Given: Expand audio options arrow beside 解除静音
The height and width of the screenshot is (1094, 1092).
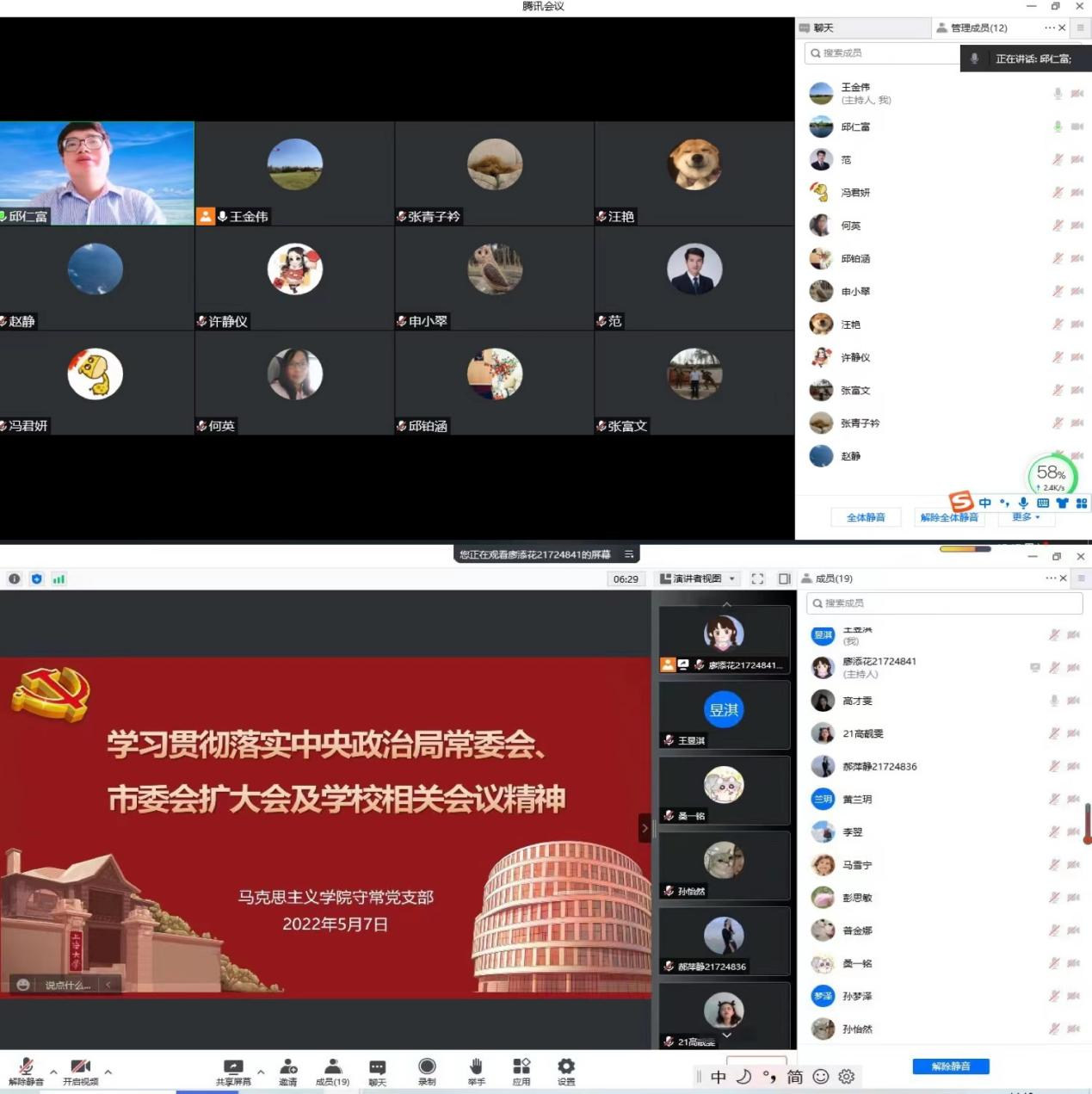Looking at the screenshot, I should click(x=53, y=1072).
